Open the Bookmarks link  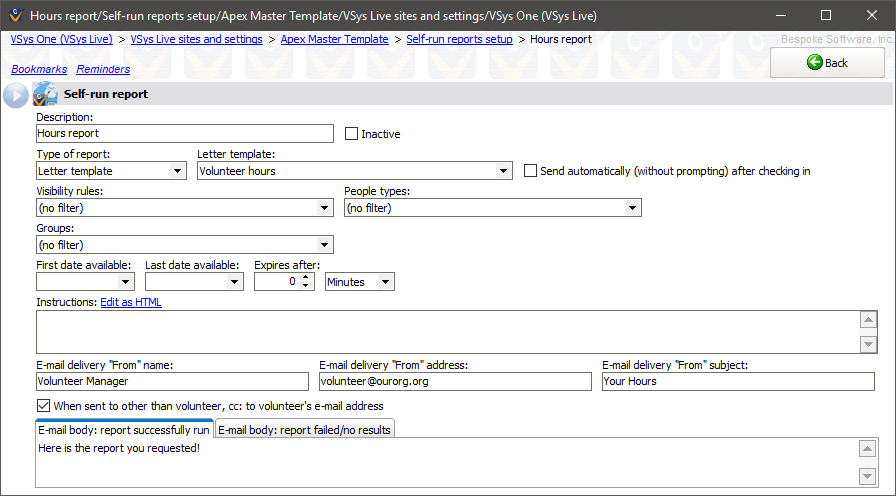click(37, 69)
